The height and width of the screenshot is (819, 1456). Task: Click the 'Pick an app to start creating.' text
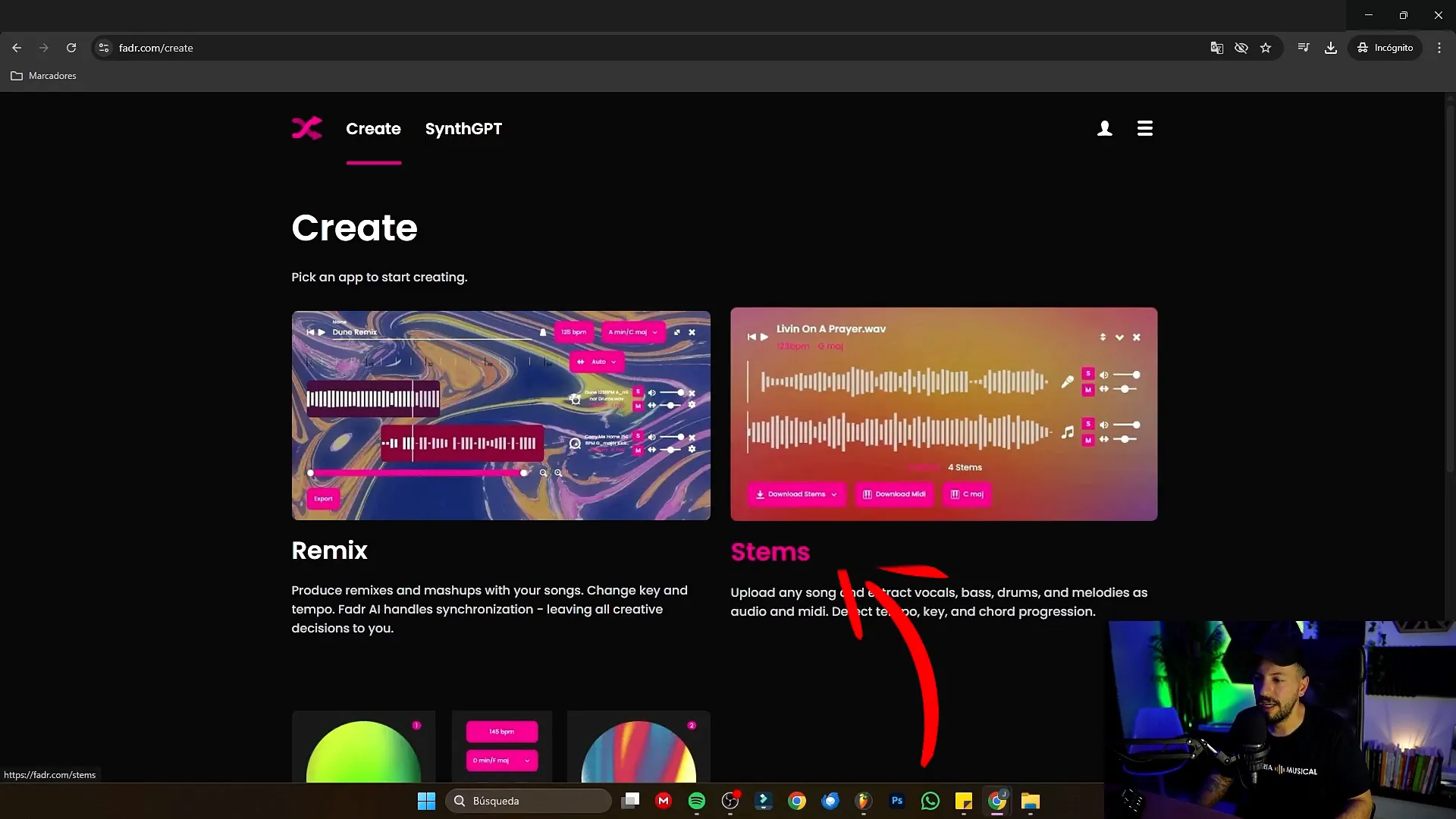point(379,278)
